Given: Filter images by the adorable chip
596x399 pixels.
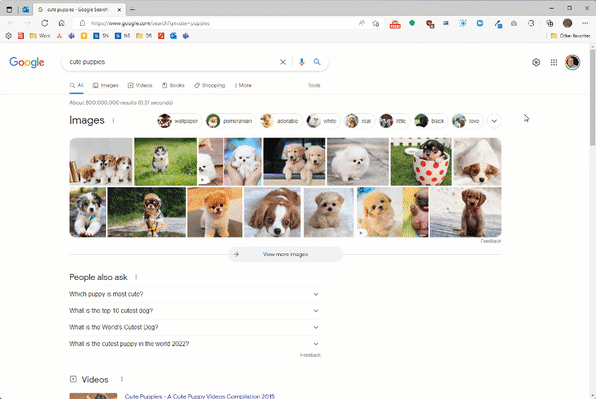Looking at the screenshot, I should click(x=281, y=121).
